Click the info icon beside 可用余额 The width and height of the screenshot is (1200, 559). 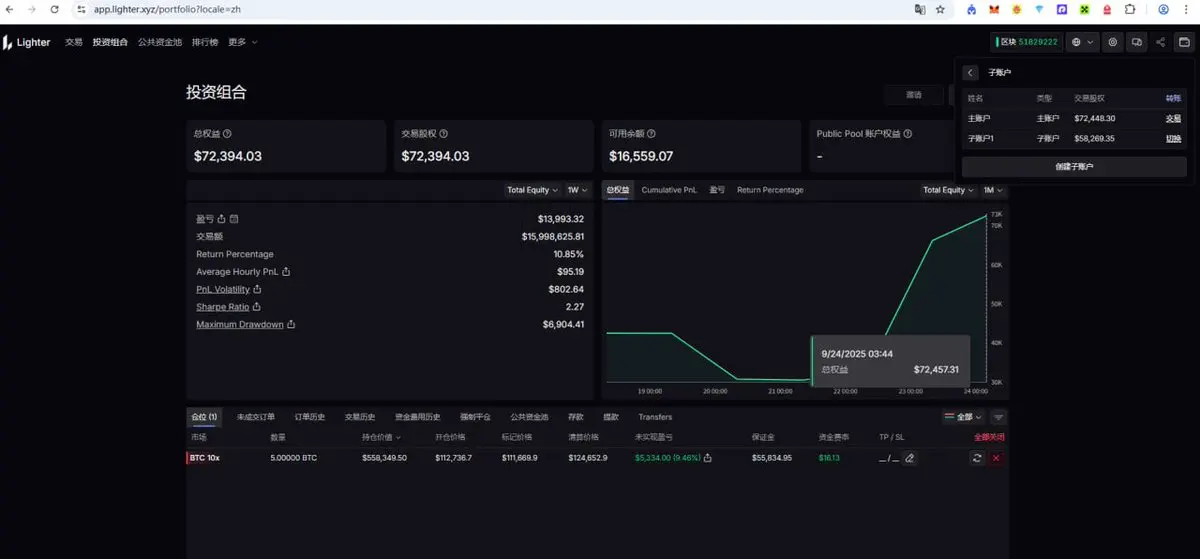(x=652, y=134)
